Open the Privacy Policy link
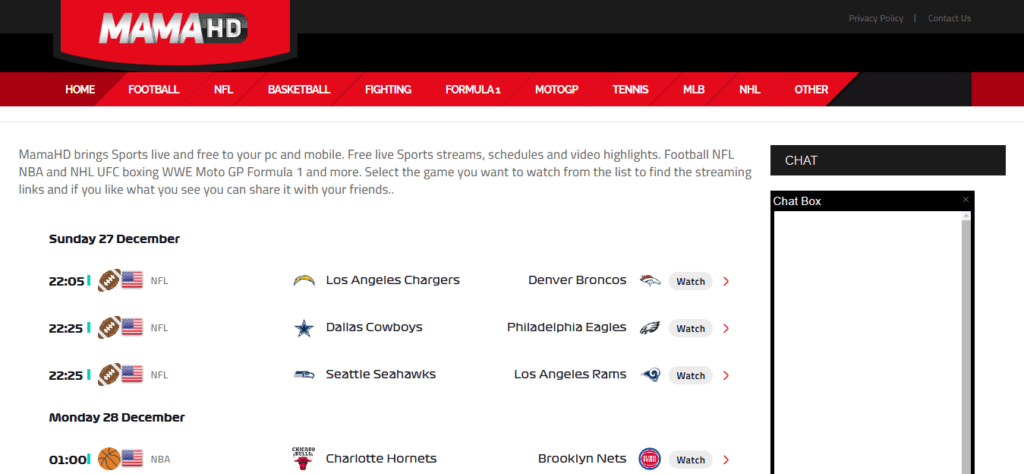1024x474 pixels. [876, 18]
